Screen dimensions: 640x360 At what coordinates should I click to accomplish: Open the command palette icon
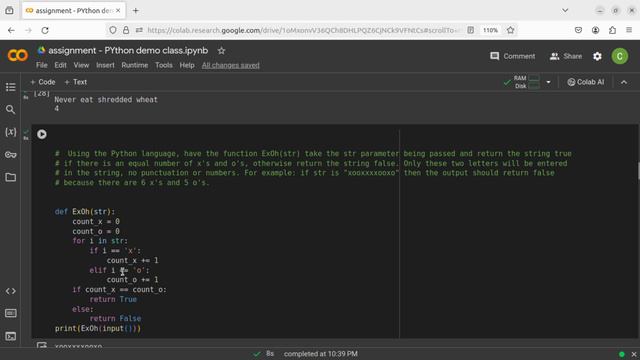pos(11,313)
